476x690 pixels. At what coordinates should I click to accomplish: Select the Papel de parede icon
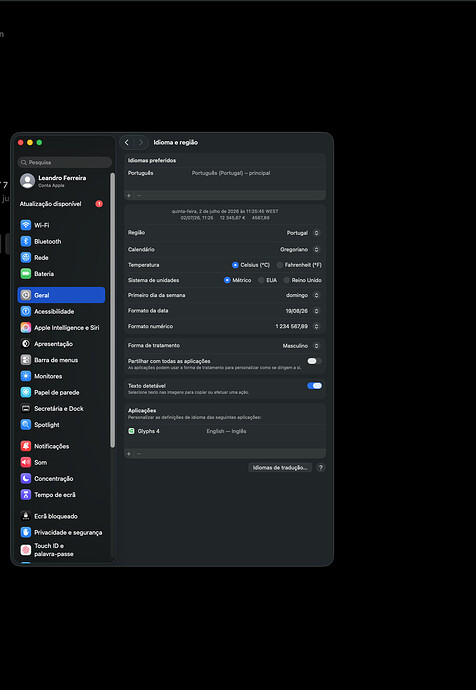26,393
